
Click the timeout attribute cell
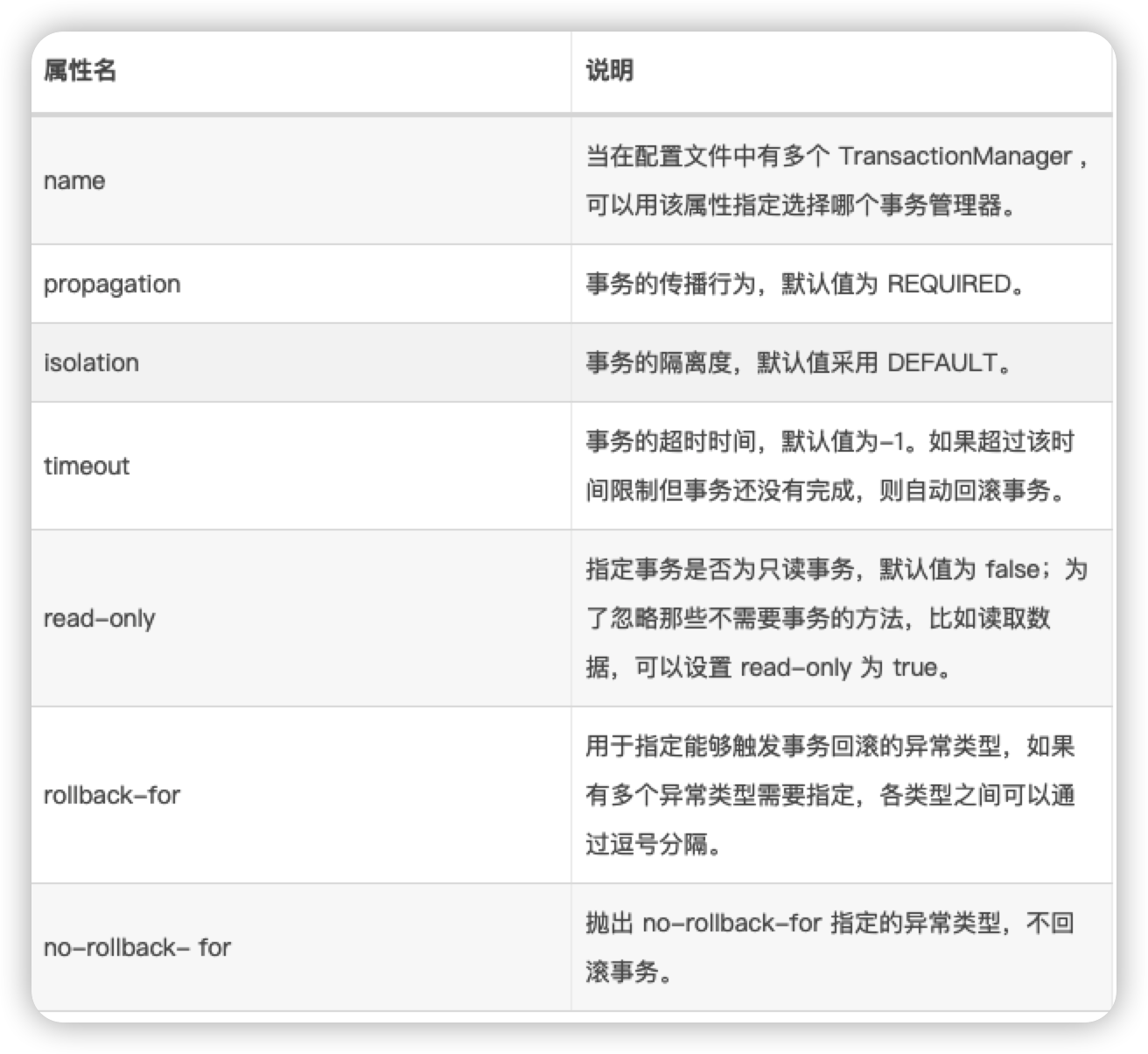pyautogui.click(x=87, y=466)
